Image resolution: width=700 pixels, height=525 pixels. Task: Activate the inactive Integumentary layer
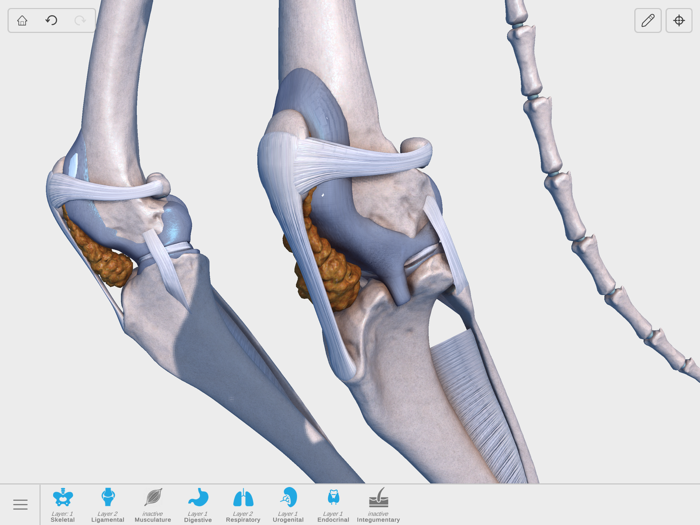click(378, 505)
